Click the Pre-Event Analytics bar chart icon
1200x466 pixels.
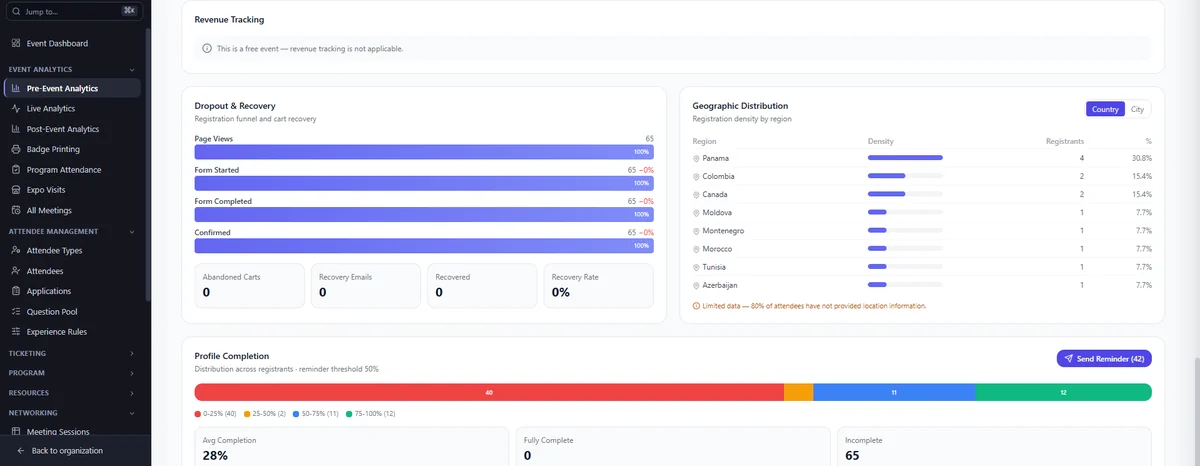[16, 89]
